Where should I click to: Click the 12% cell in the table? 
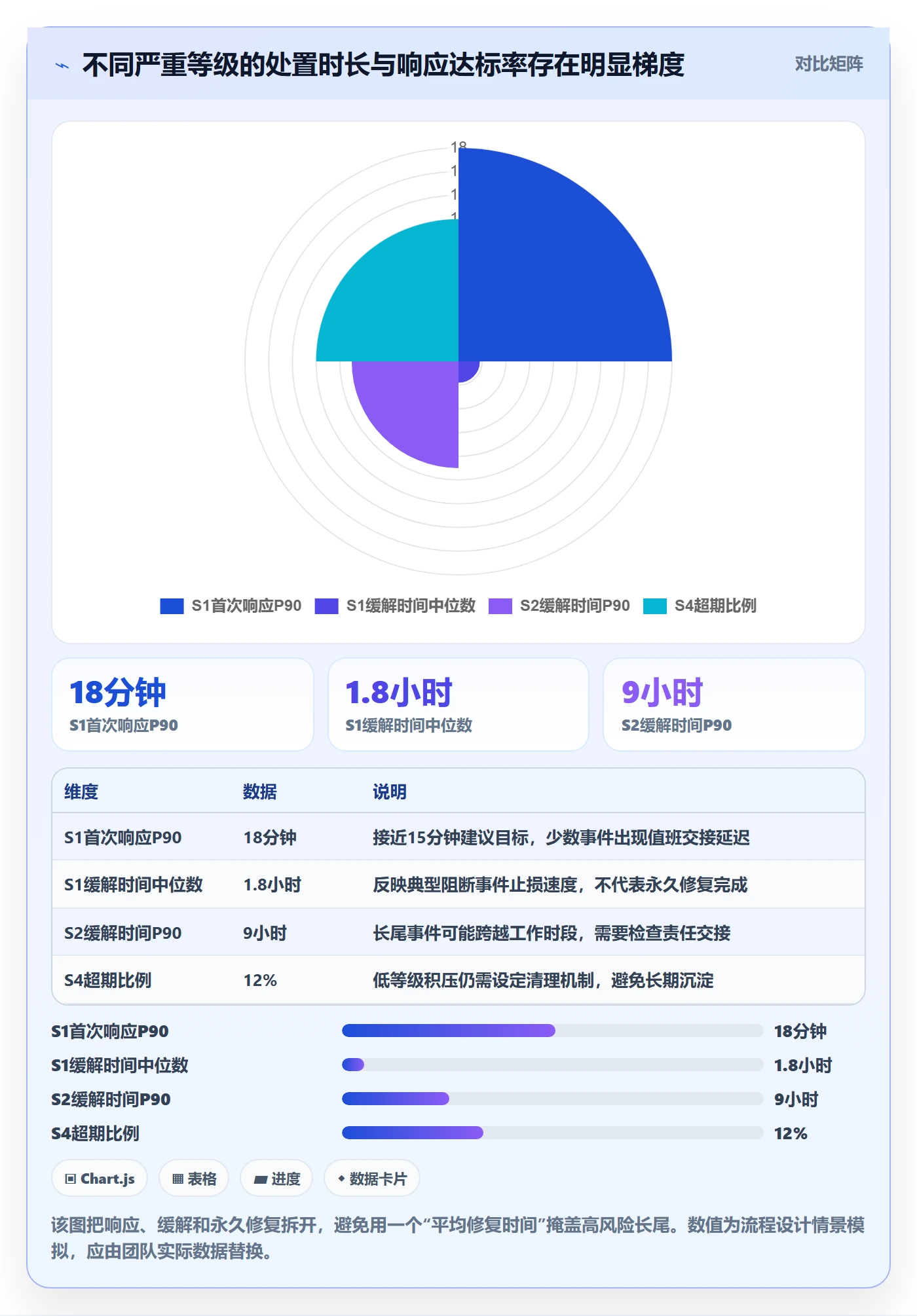click(x=260, y=980)
